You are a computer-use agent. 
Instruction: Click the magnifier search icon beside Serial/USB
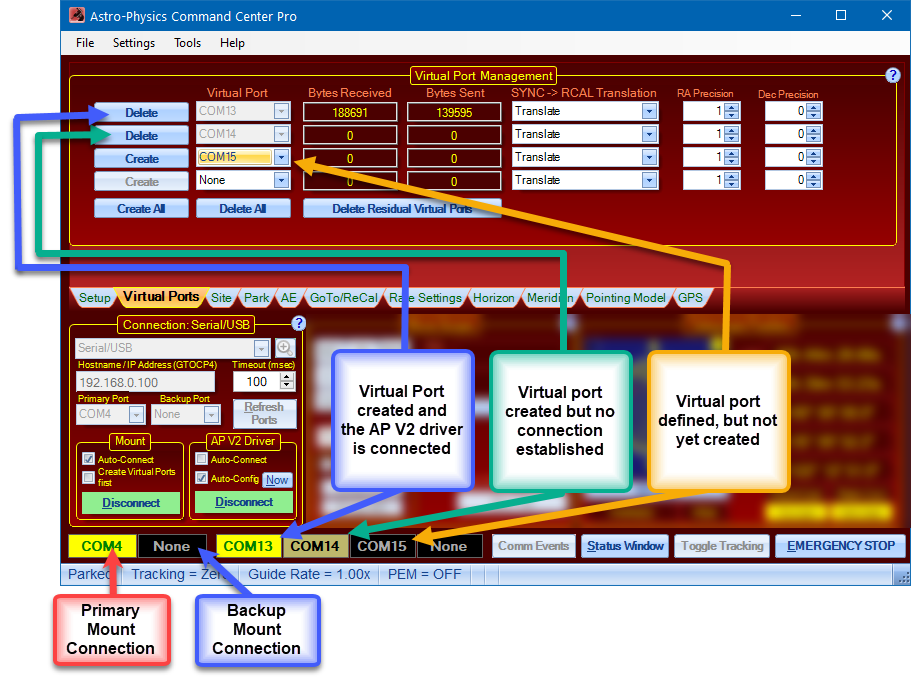pyautogui.click(x=285, y=348)
